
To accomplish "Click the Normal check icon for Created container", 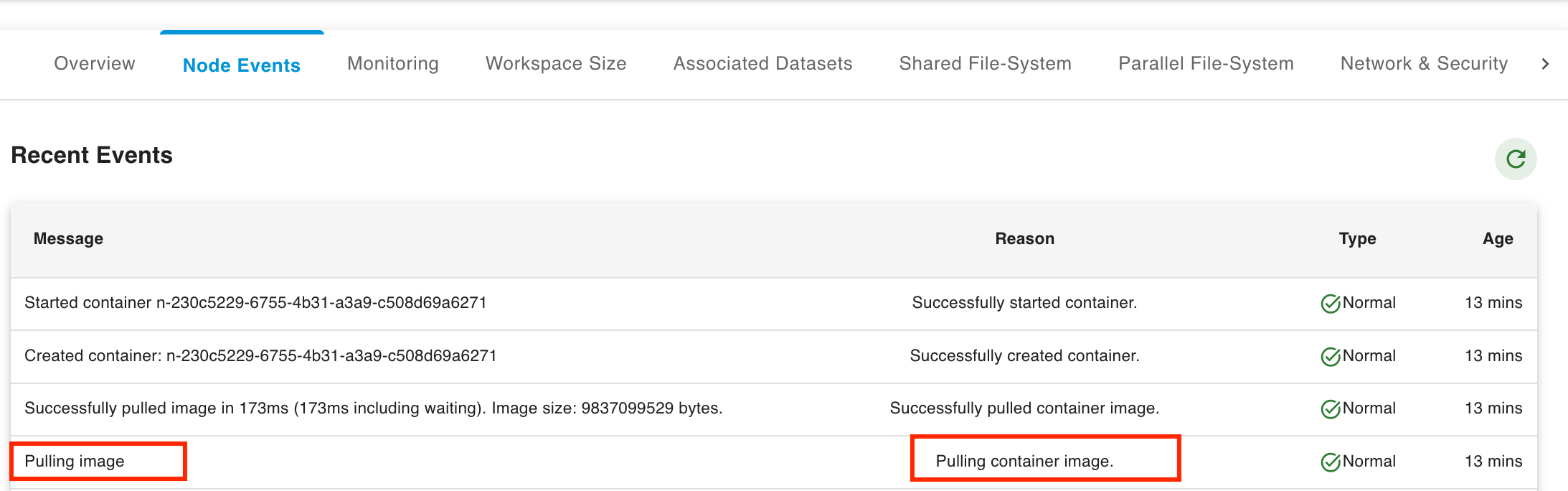I will [1331, 356].
